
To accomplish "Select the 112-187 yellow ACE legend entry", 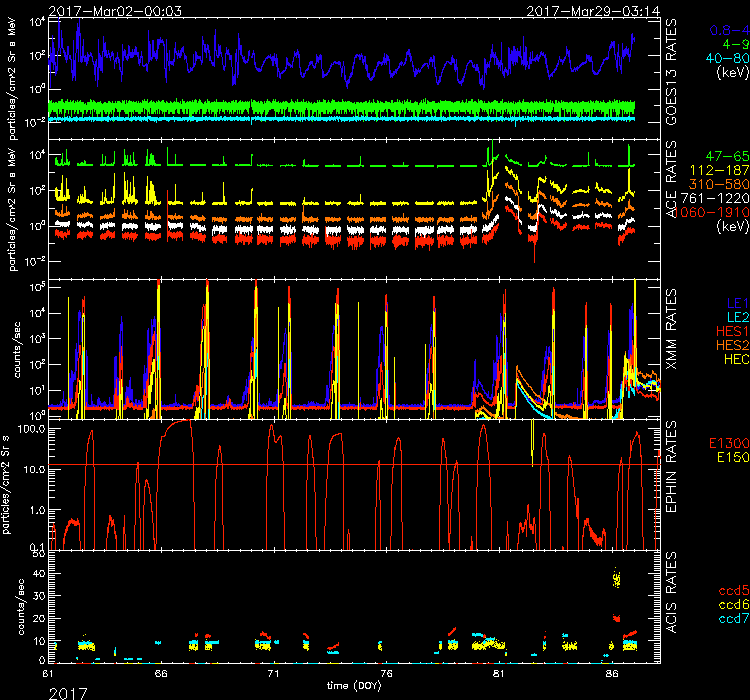I will [716, 171].
